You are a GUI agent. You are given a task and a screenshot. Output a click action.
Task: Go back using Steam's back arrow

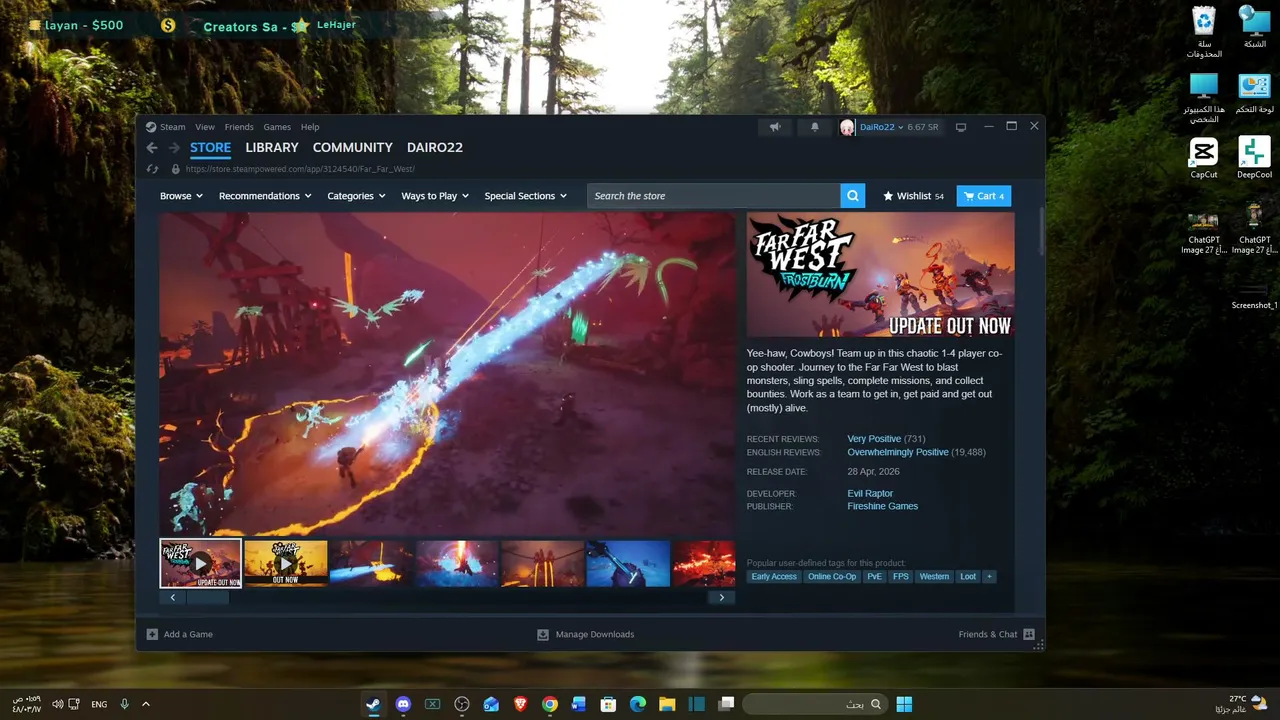coord(152,148)
